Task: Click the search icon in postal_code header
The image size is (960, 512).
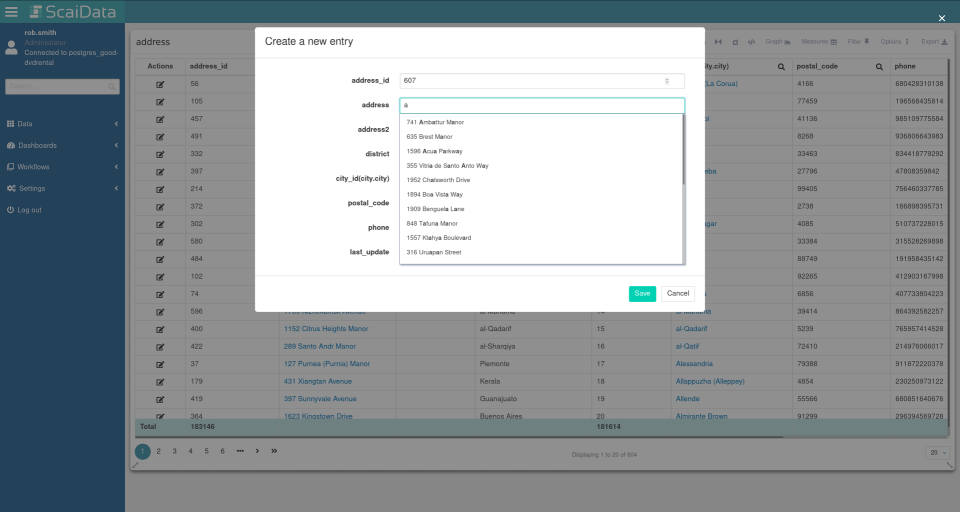Action: 879,67
